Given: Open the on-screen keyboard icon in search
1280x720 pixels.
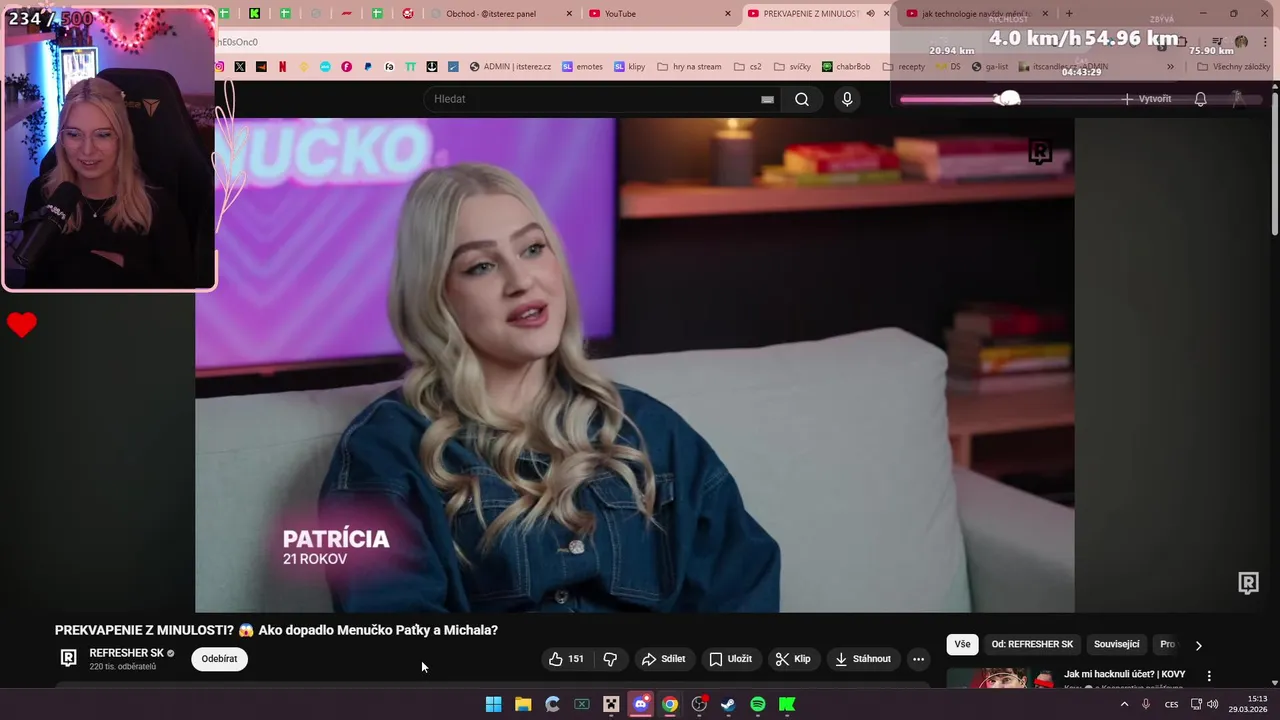Looking at the screenshot, I should point(767,99).
